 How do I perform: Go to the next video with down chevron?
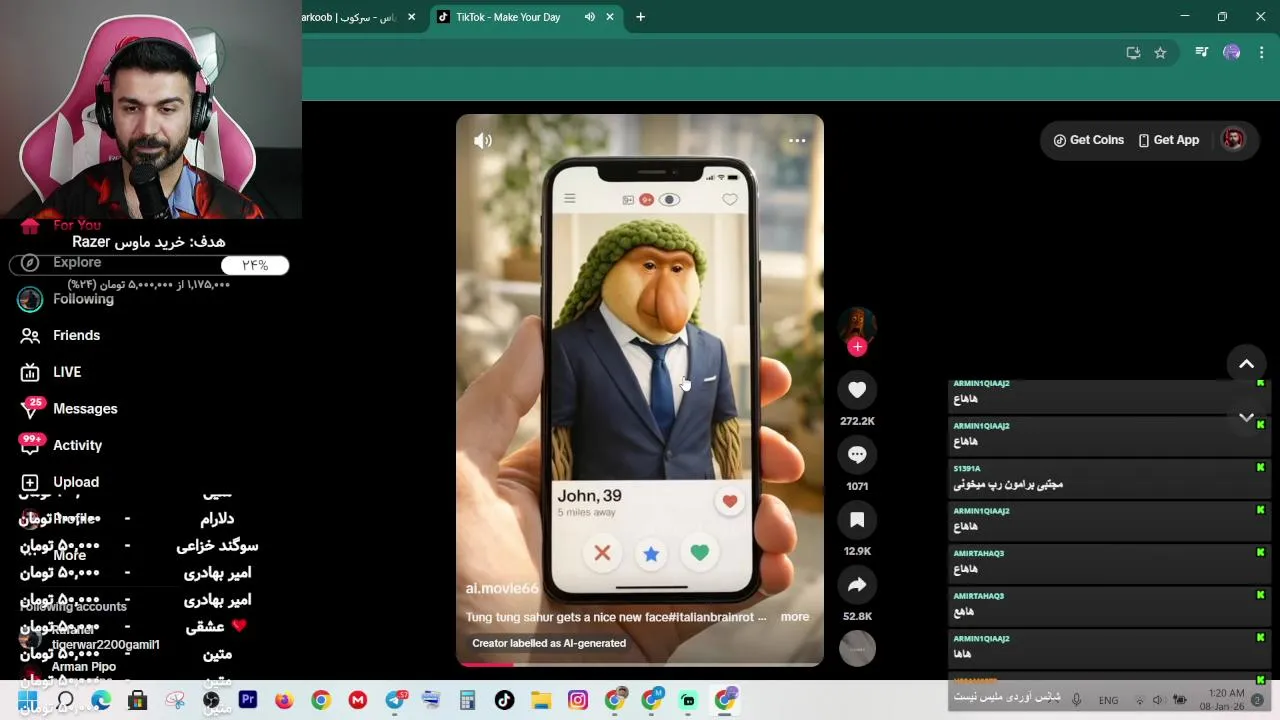1246,417
